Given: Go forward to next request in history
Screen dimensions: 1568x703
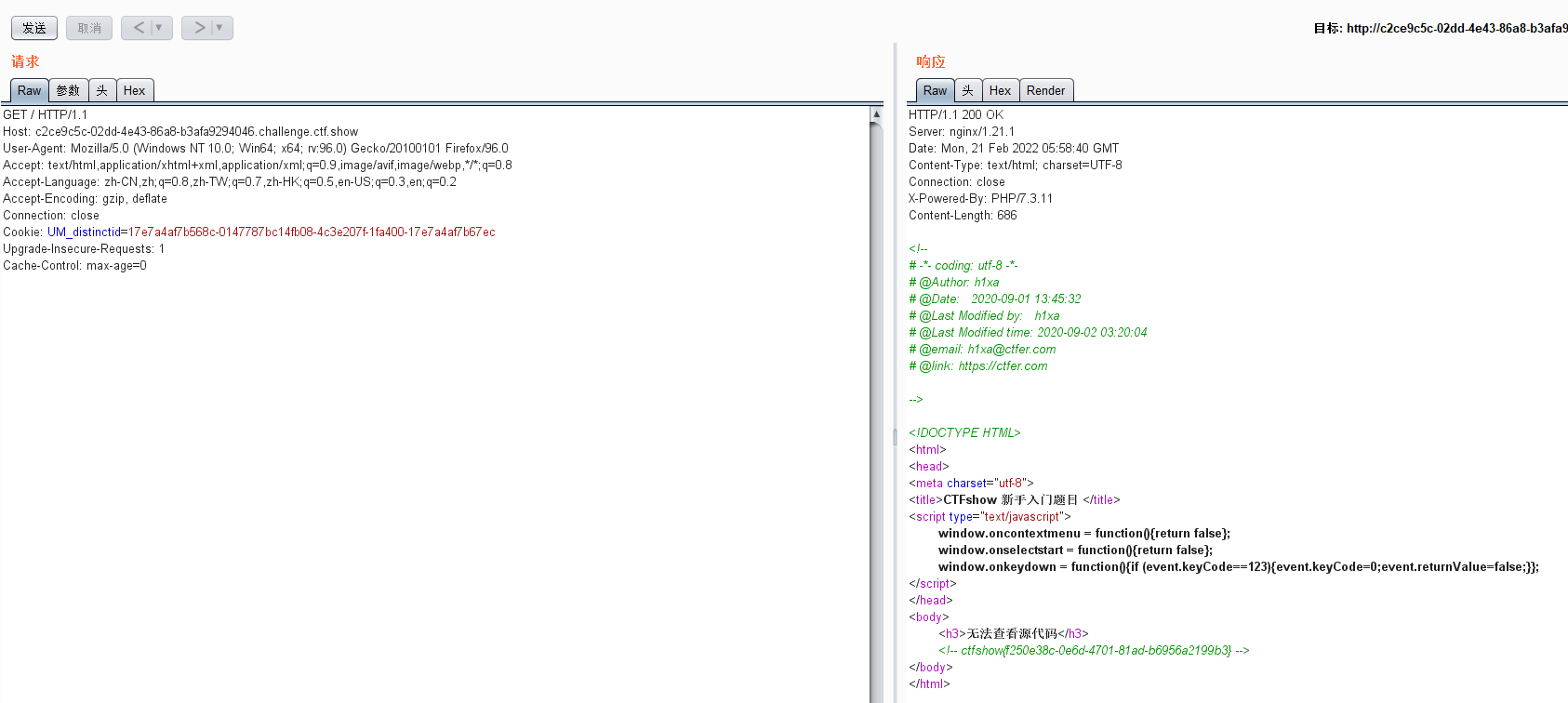Looking at the screenshot, I should click(x=198, y=28).
